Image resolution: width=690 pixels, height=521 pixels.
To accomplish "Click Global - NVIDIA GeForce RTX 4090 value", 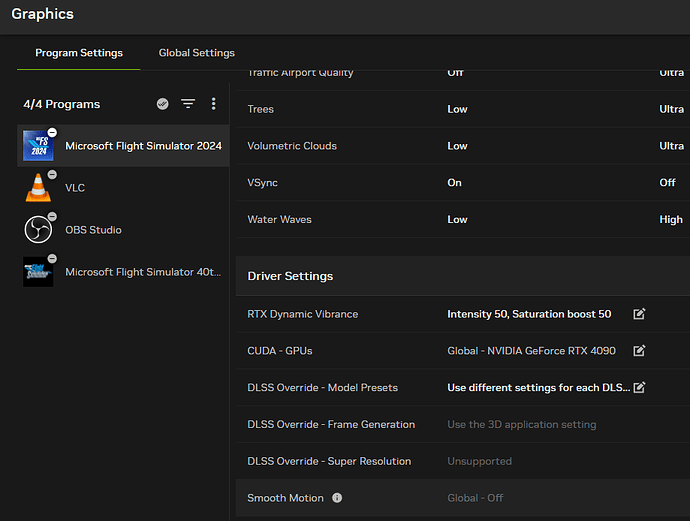I will (531, 351).
